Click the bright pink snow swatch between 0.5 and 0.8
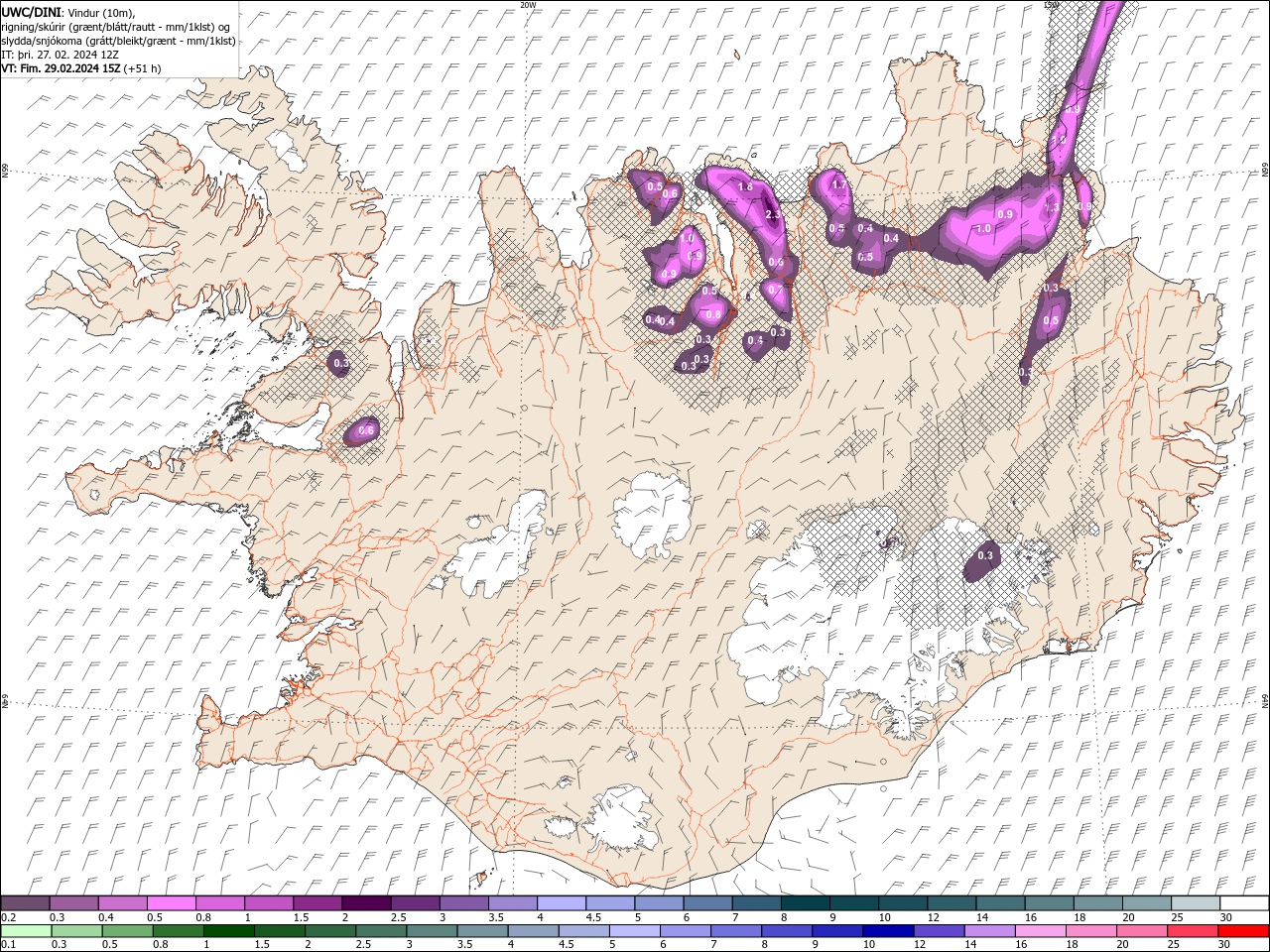 click(171, 903)
